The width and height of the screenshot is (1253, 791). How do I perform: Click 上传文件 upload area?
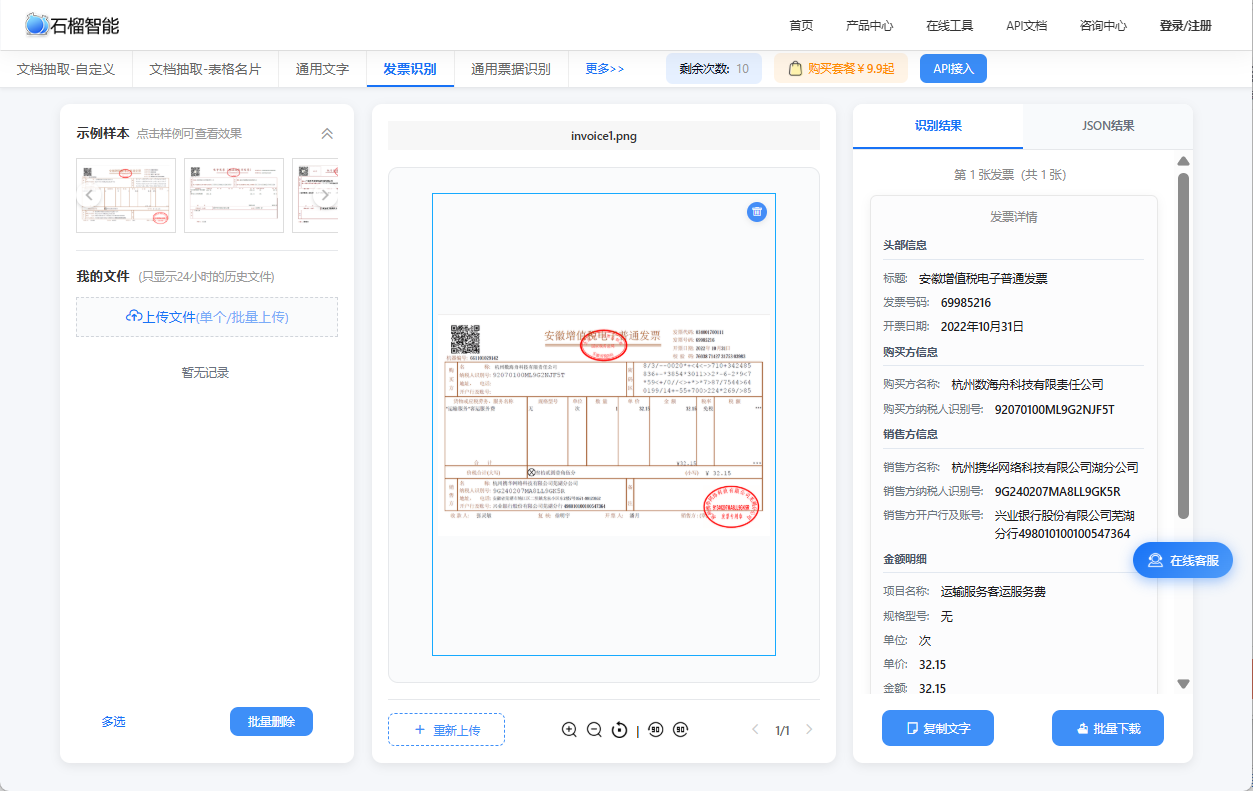207,317
